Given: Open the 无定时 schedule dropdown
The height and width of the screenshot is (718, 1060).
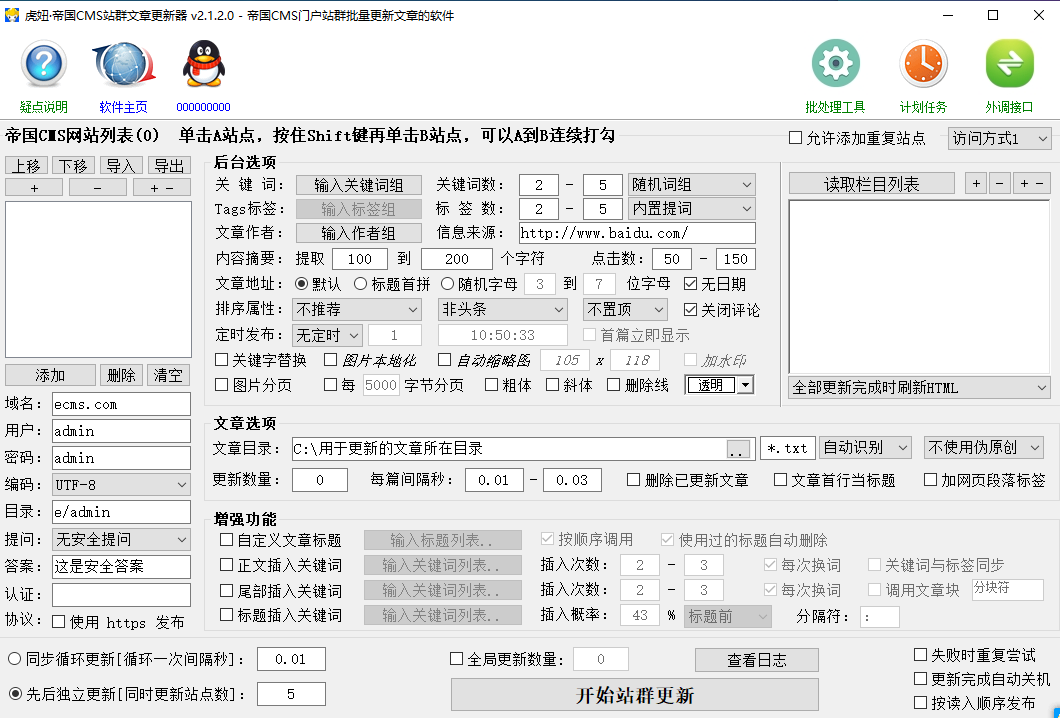Looking at the screenshot, I should tap(327, 335).
